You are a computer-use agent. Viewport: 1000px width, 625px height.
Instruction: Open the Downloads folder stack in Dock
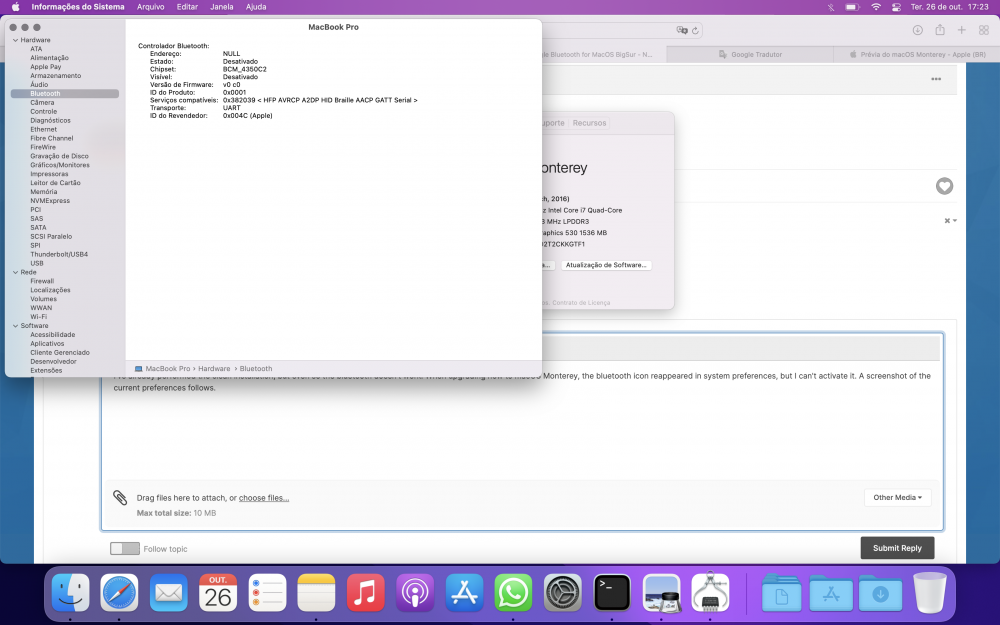coord(880,592)
